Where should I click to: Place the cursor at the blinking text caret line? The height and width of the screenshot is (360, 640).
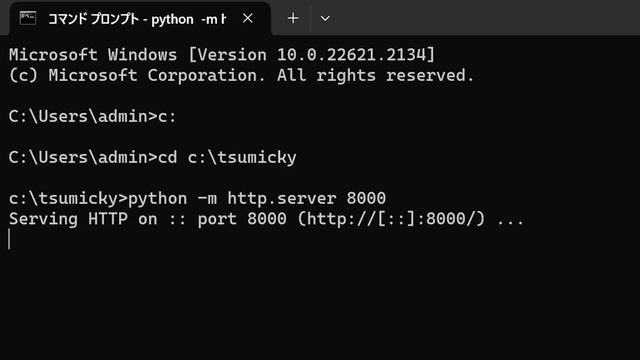coord(9,239)
